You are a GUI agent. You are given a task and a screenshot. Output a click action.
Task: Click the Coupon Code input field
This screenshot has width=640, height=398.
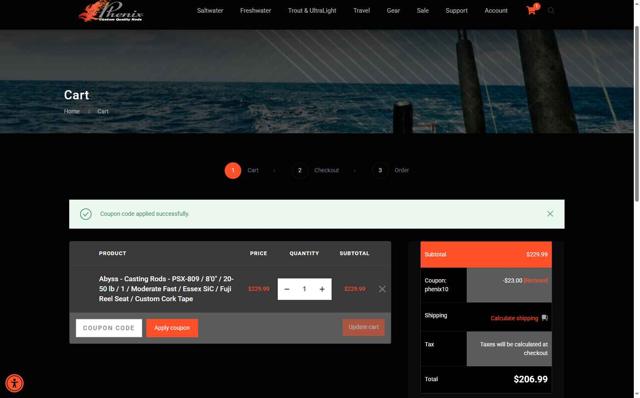click(109, 328)
